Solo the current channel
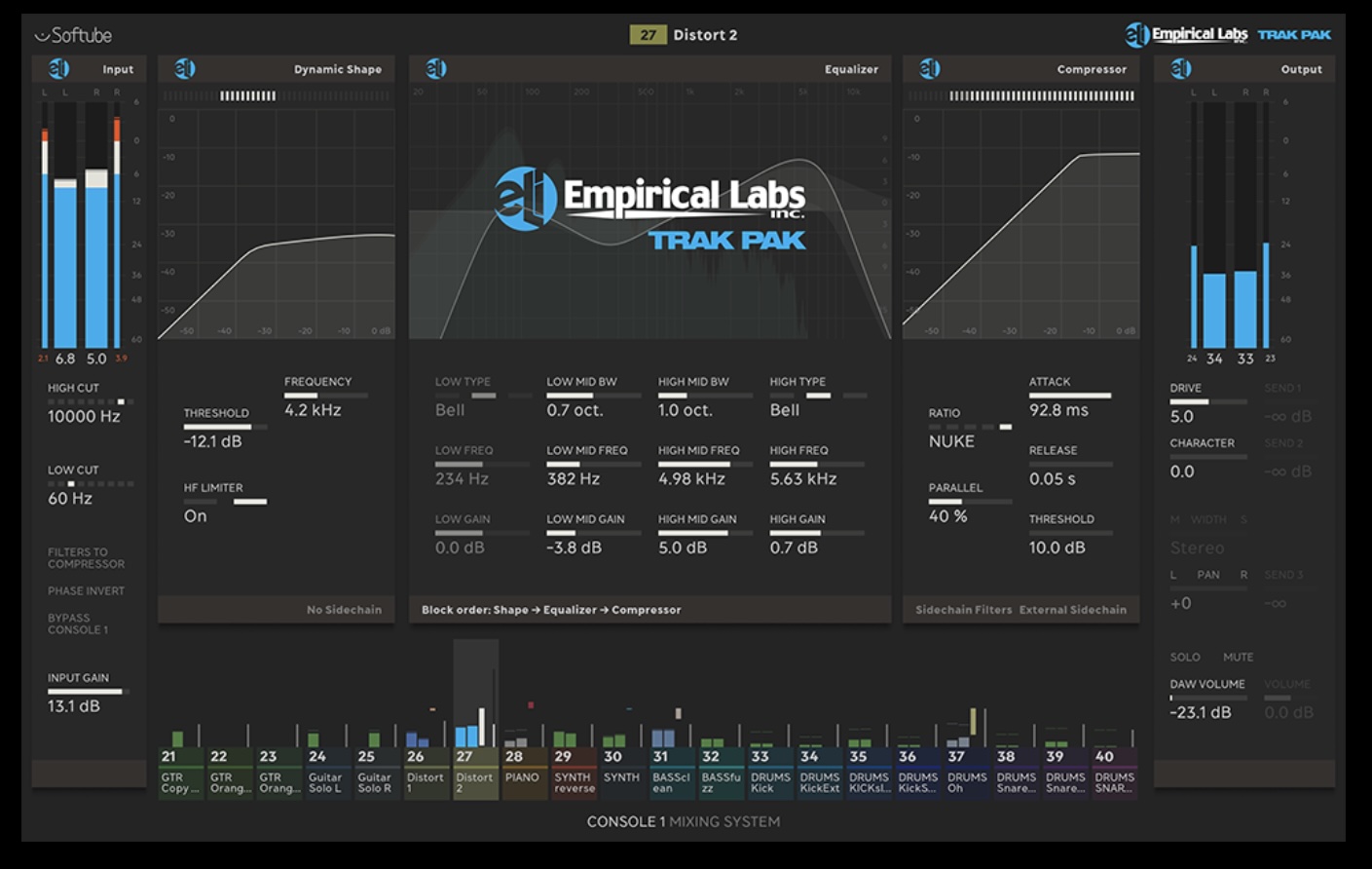Screen dimensions: 1372x869 [1185, 657]
